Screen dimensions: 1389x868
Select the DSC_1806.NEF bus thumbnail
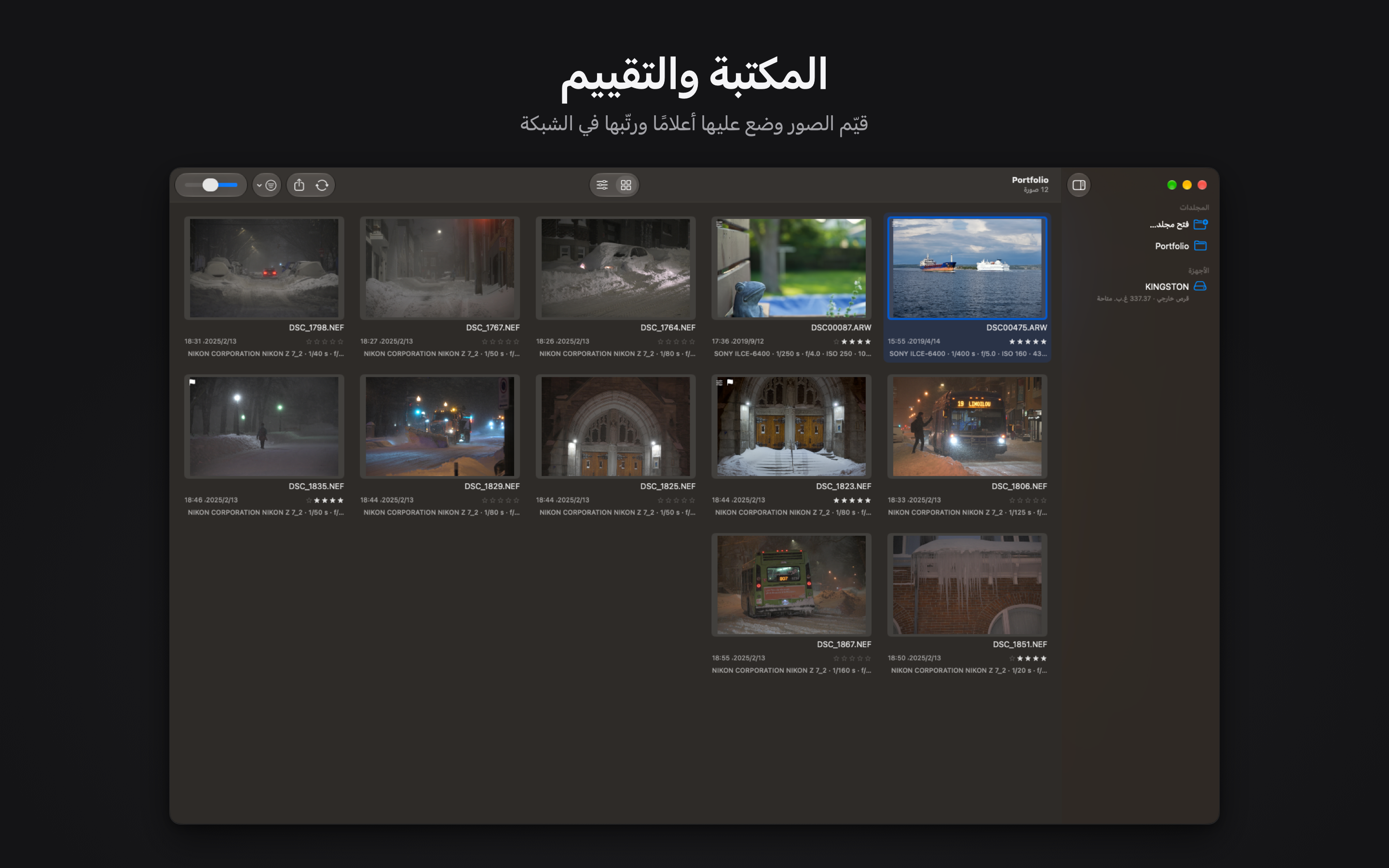coord(967,427)
